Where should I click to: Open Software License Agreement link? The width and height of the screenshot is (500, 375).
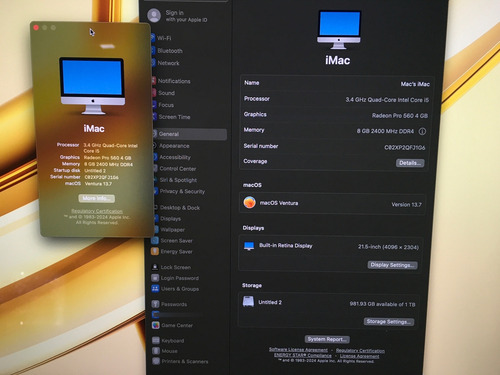pos(298,350)
